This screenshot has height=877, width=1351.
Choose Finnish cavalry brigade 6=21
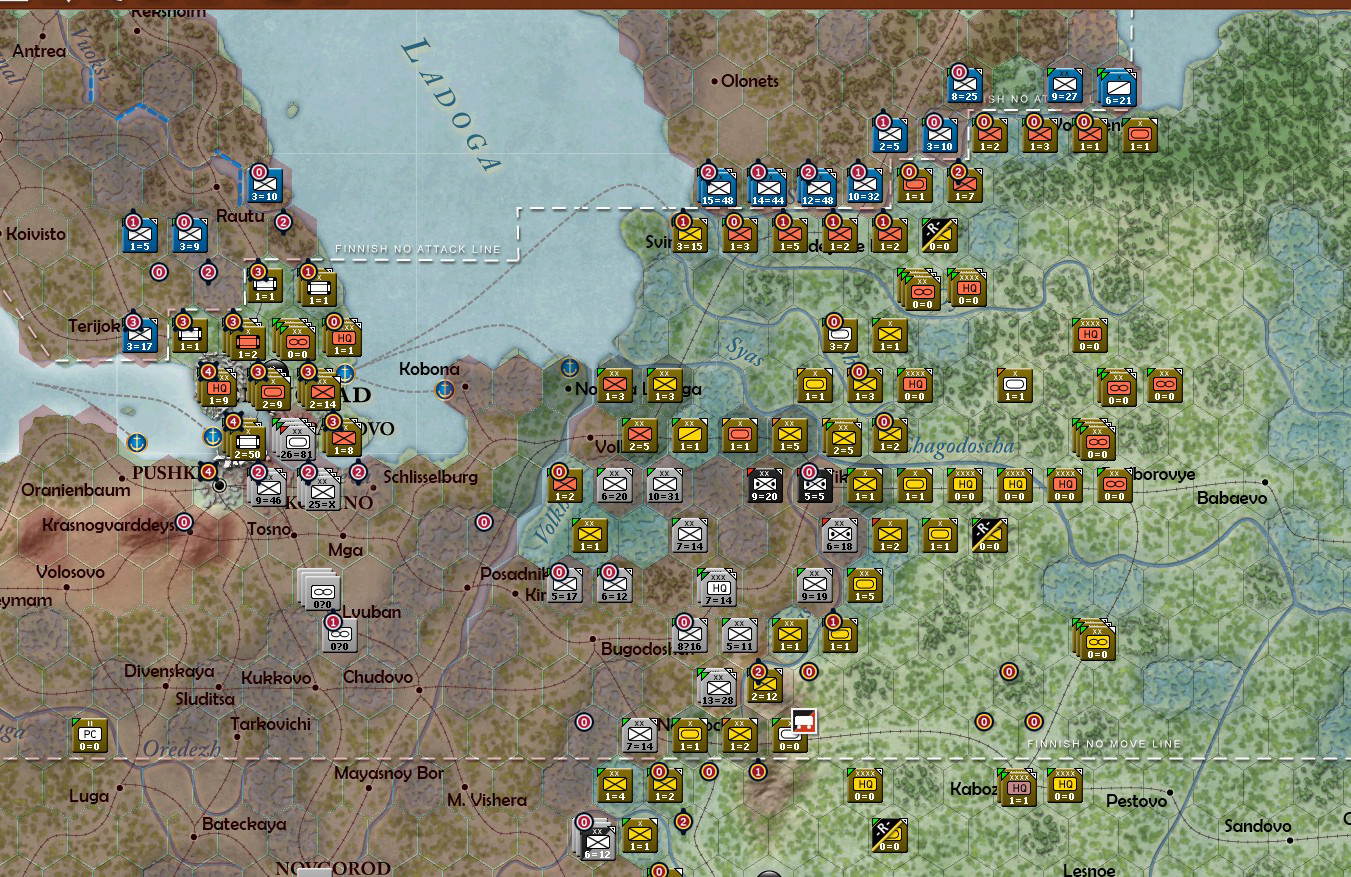1117,86
